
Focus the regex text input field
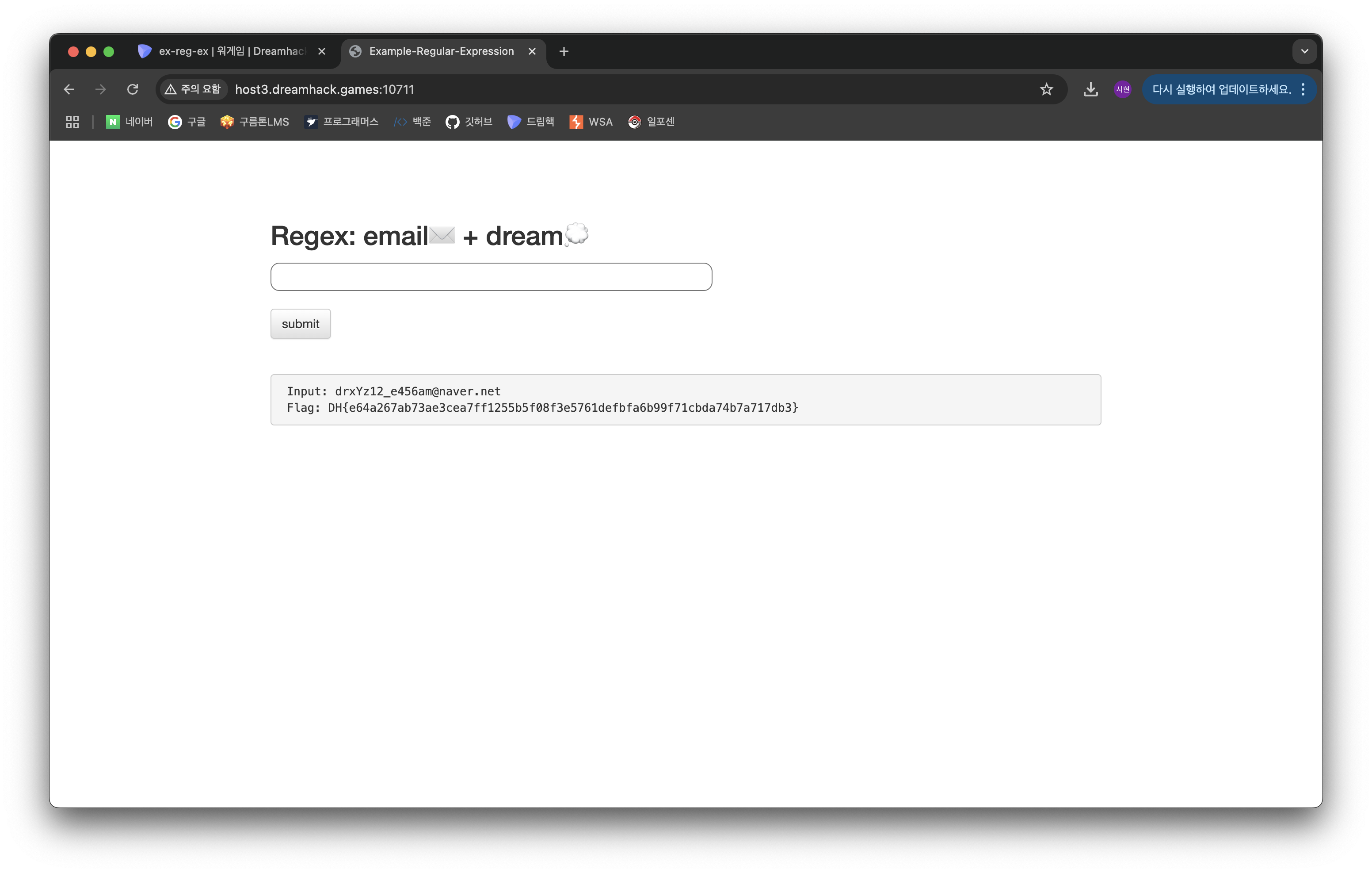click(x=491, y=276)
